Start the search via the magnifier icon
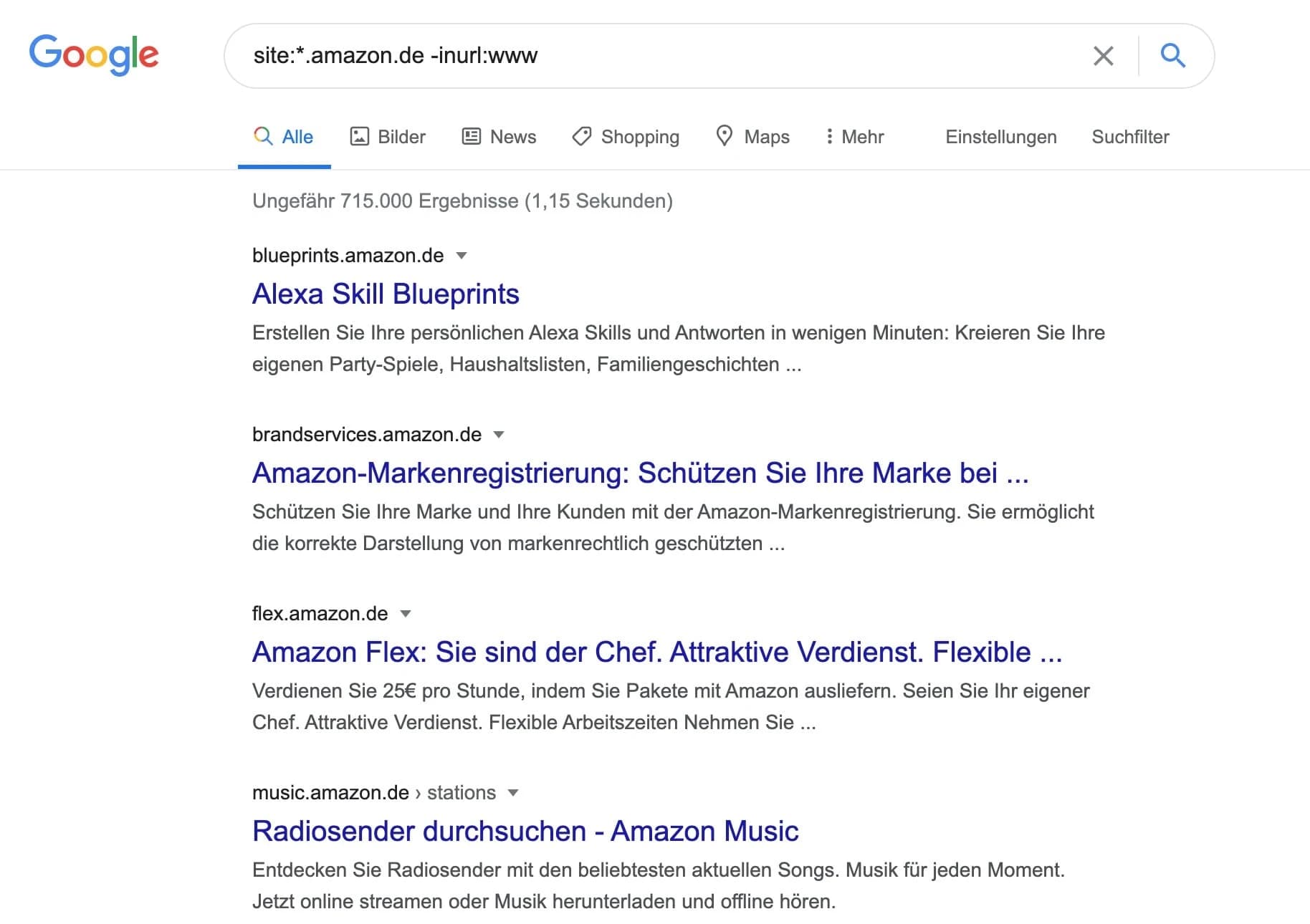1310x924 pixels. click(1174, 55)
